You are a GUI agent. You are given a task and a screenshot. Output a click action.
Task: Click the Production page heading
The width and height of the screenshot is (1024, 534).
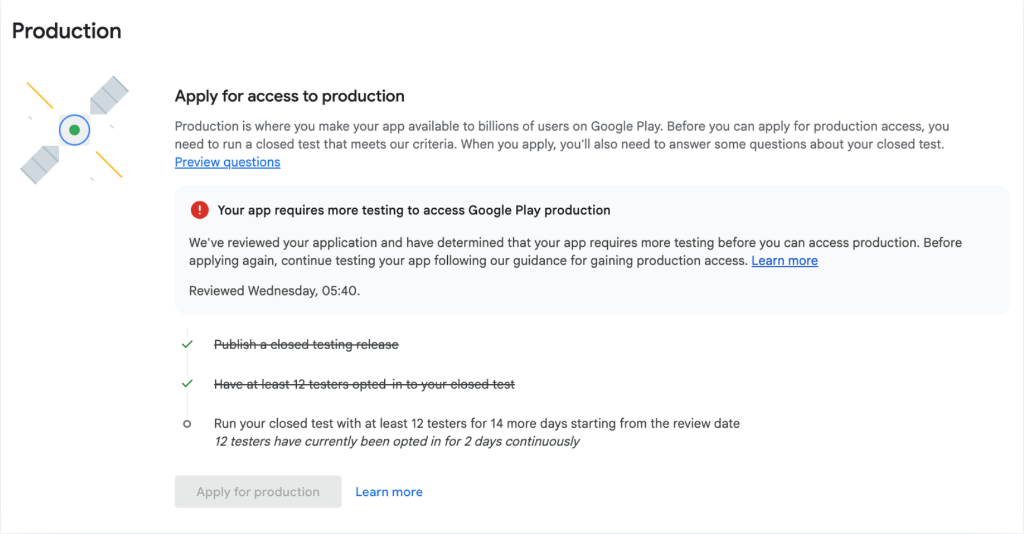coord(66,31)
